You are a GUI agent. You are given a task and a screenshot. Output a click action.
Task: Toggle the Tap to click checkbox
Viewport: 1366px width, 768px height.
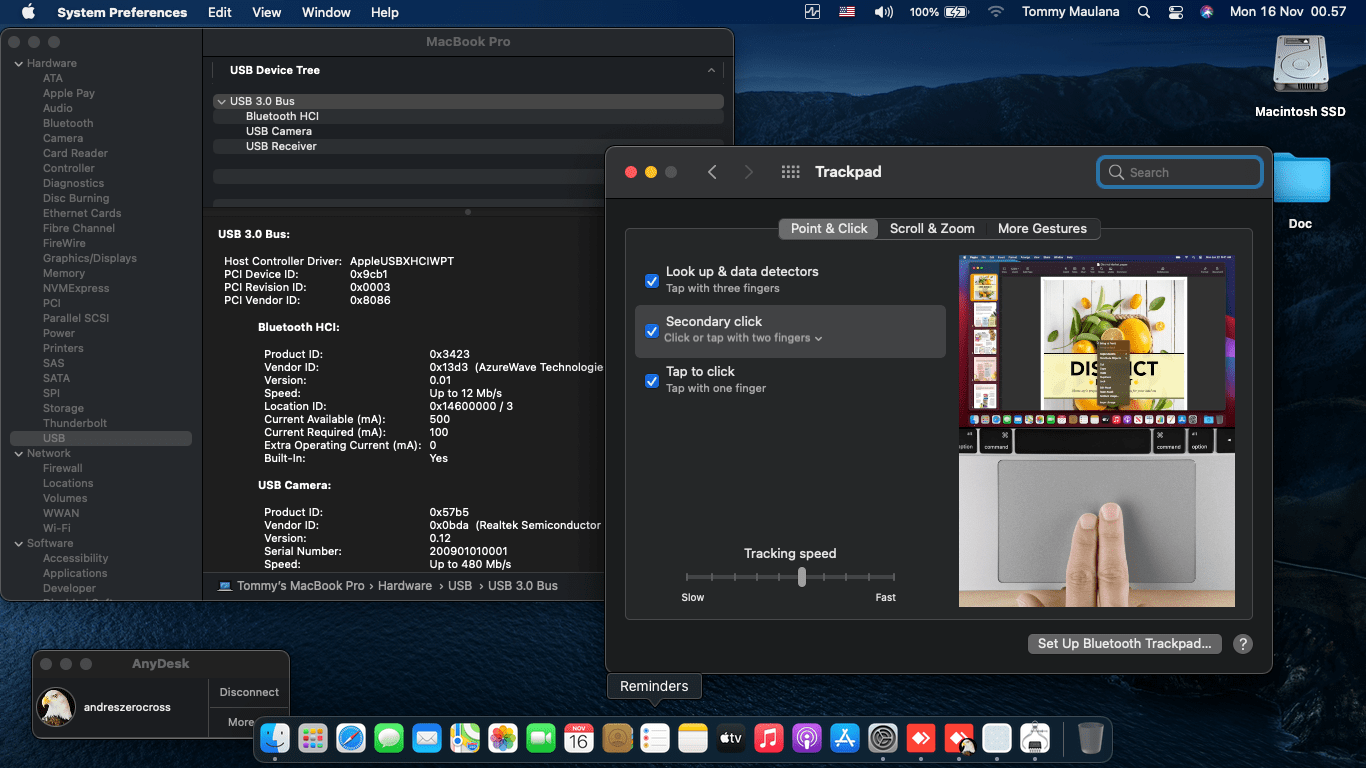tap(652, 380)
